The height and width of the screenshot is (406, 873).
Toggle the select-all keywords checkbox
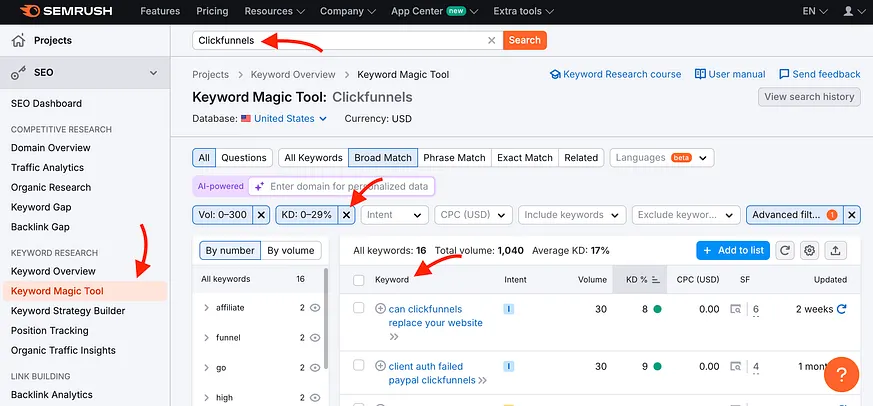359,280
